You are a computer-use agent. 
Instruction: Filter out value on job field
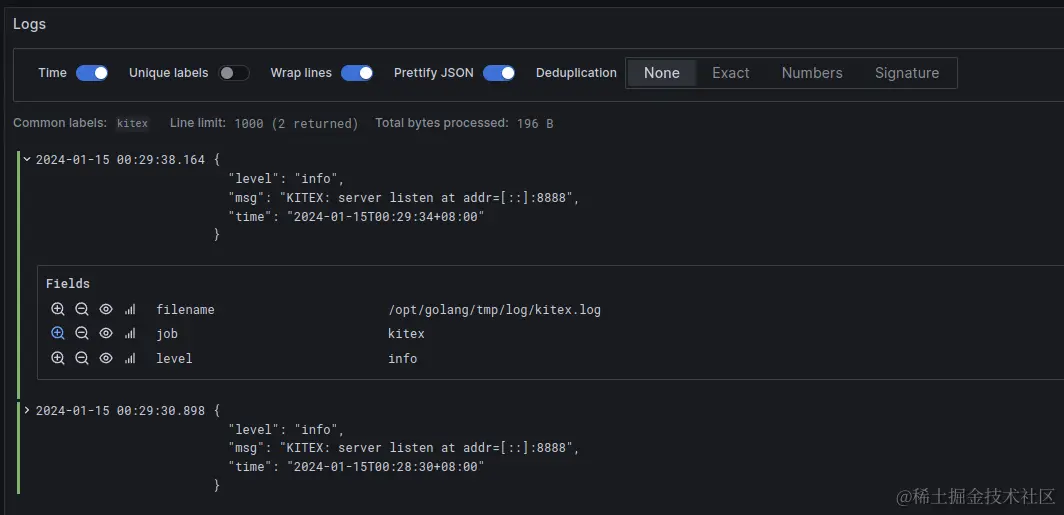[82, 334]
